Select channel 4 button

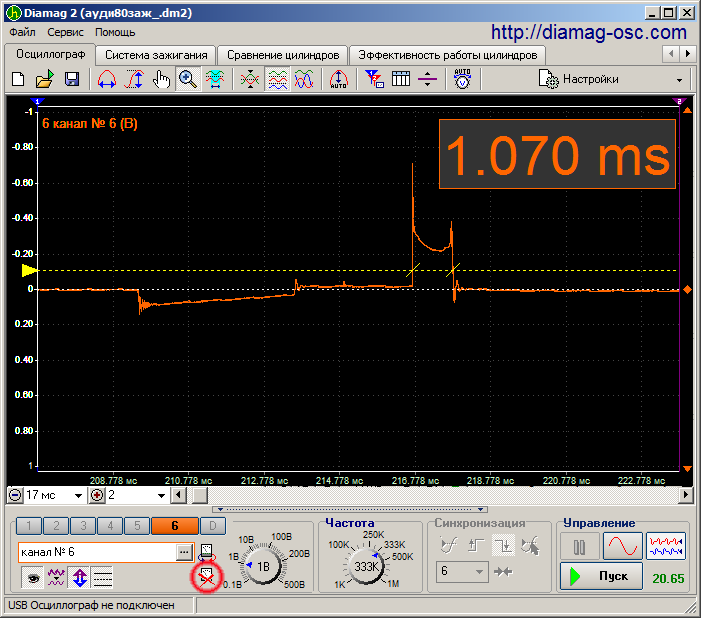[110, 526]
